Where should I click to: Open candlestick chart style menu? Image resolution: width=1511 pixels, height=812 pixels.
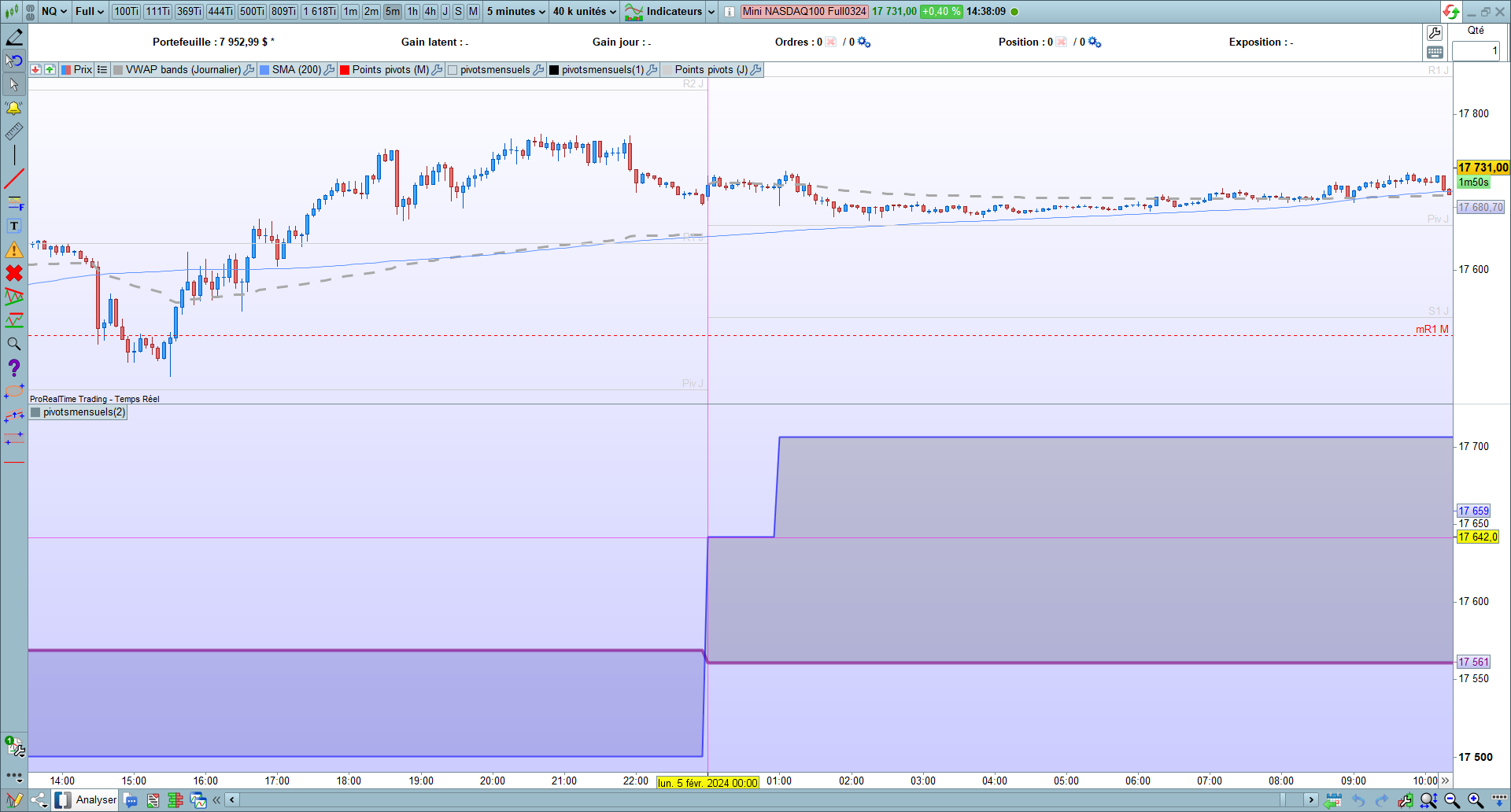coord(12,12)
